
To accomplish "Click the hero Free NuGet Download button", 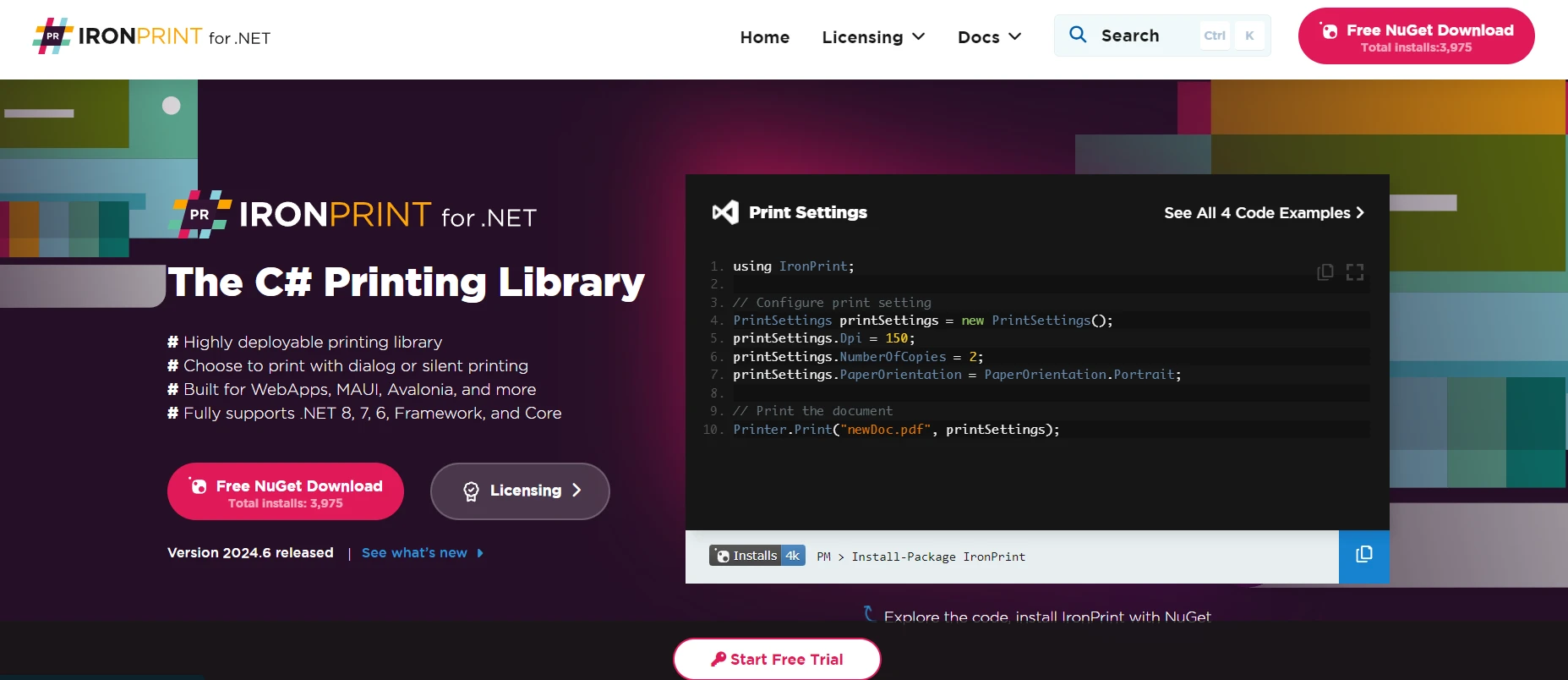I will (286, 491).
